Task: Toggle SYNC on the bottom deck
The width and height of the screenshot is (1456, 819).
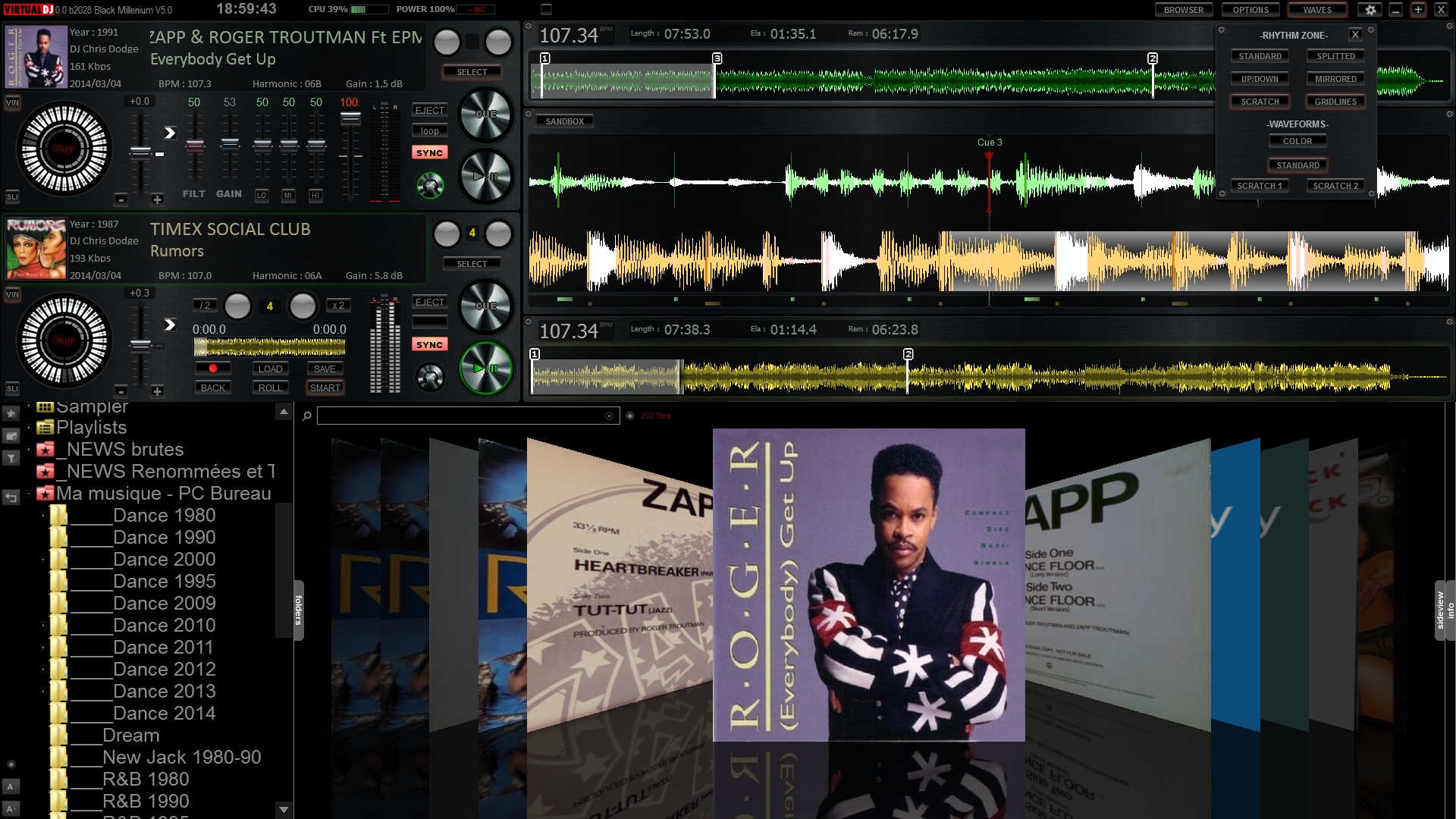Action: [429, 344]
